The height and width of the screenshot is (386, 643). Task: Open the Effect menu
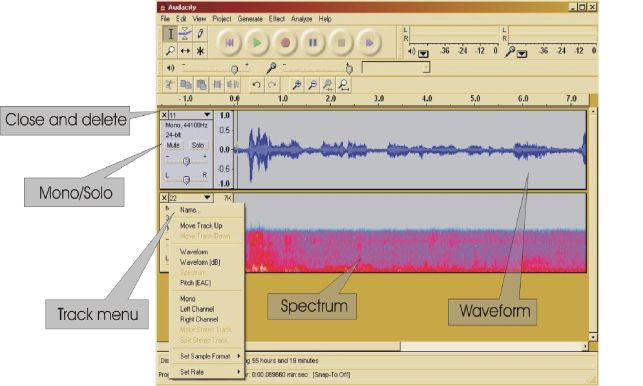(277, 19)
